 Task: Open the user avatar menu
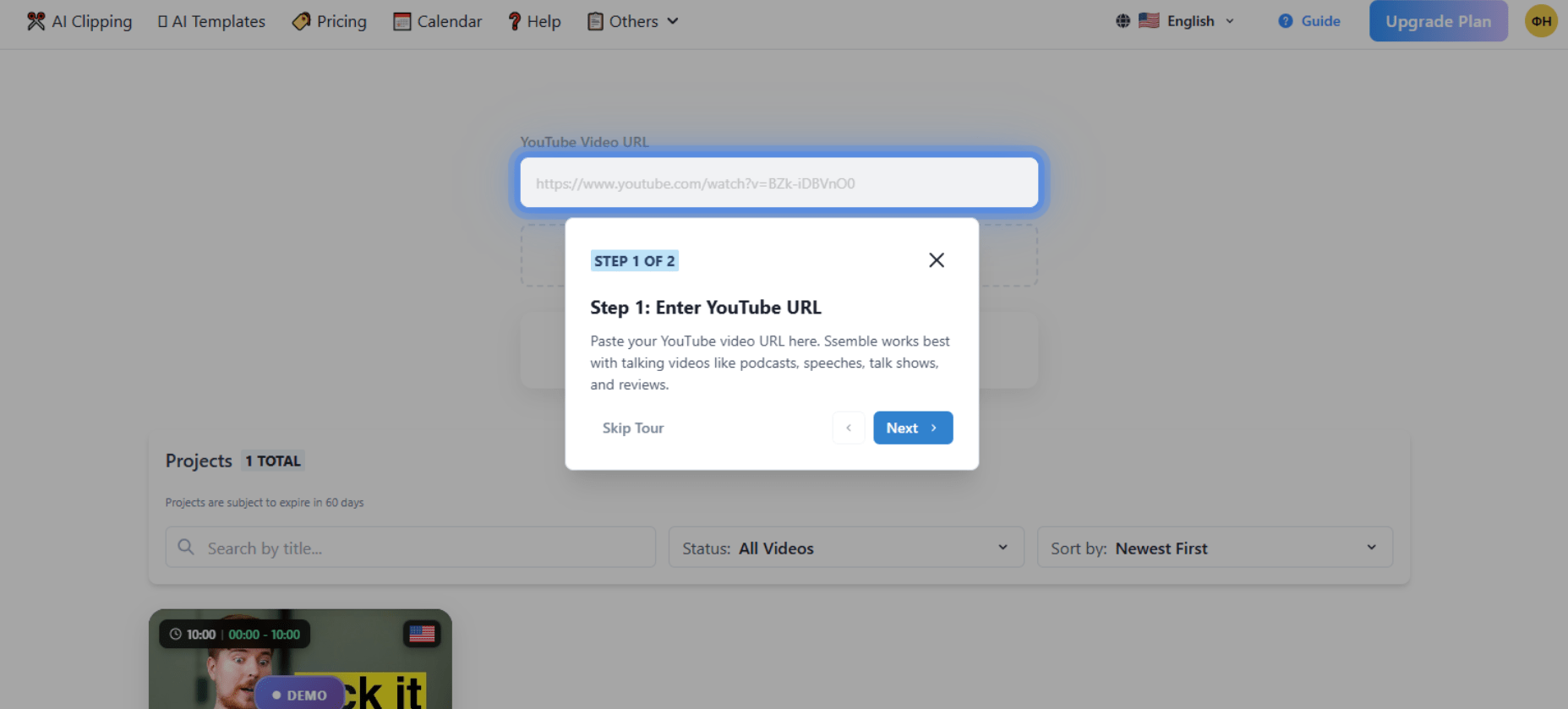pyautogui.click(x=1541, y=21)
